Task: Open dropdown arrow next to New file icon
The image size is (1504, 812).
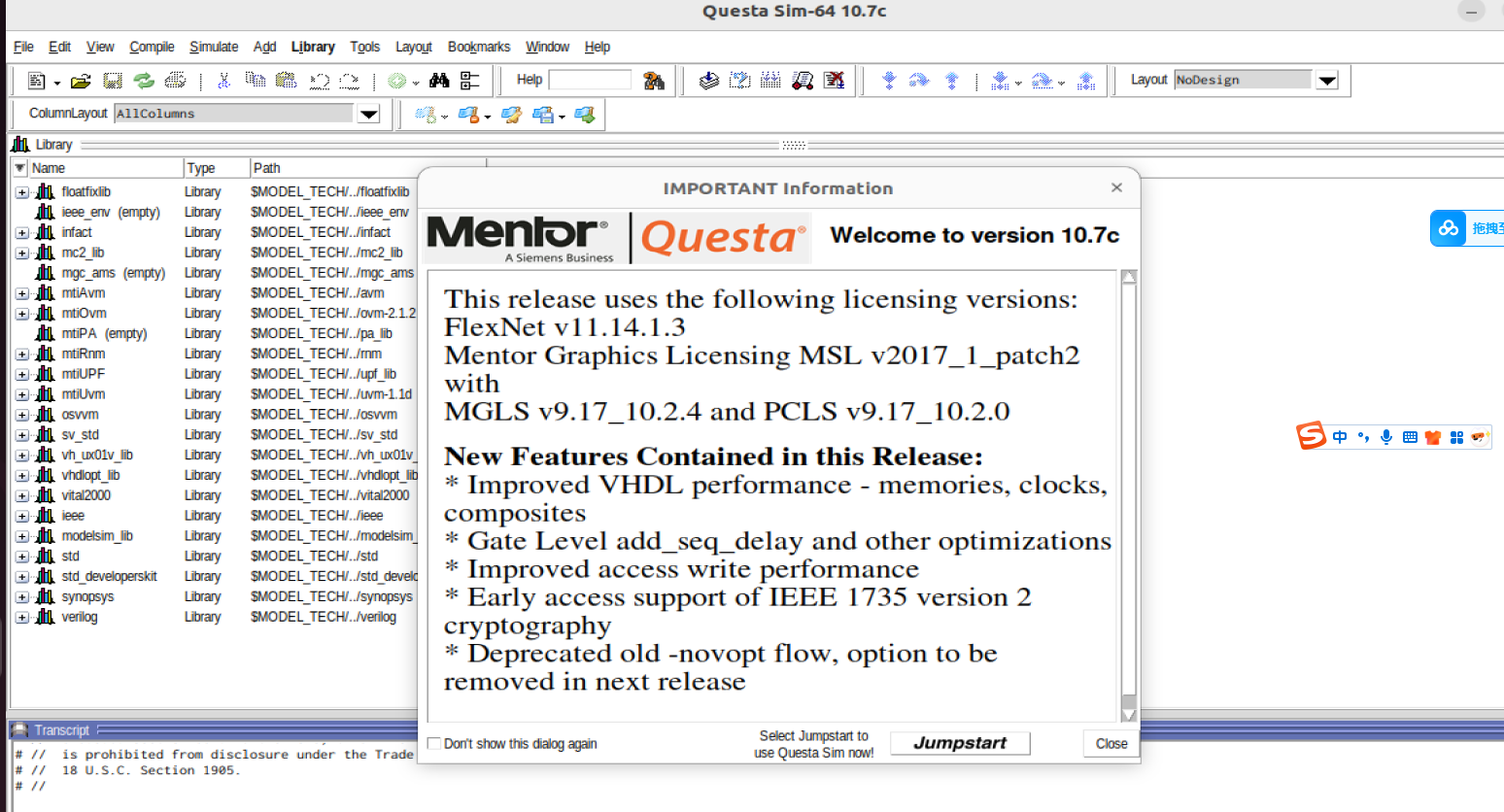Action: (57, 84)
